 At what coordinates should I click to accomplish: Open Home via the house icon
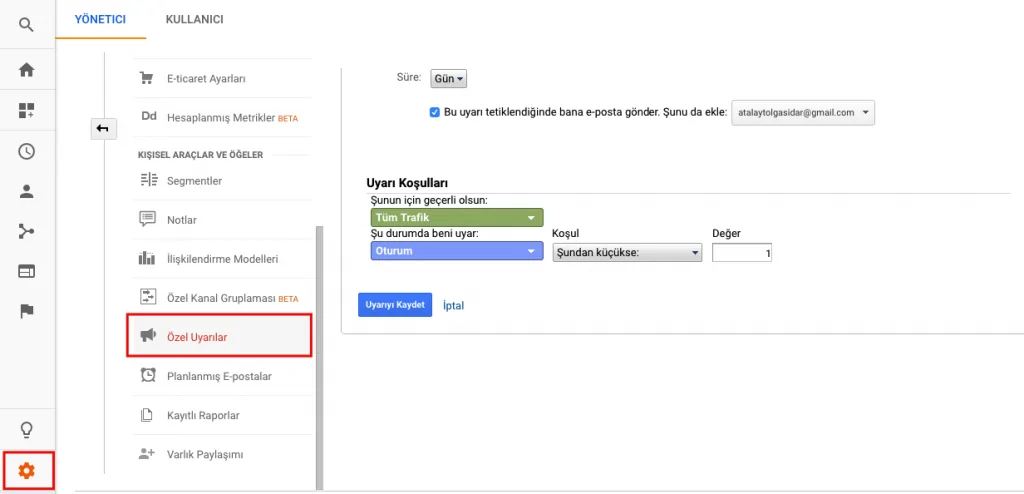(x=26, y=70)
